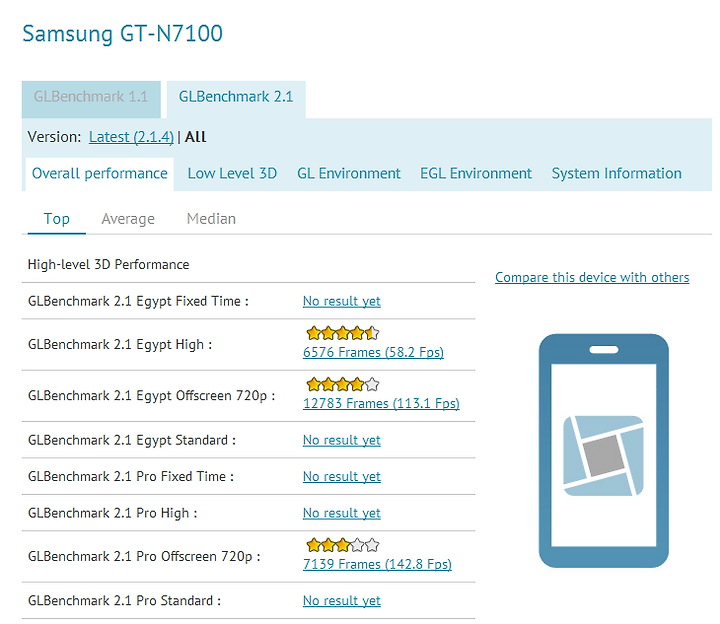The height and width of the screenshot is (624, 720).
Task: Click GLBenchmark 2.1 Pro Offscreen 720p label
Action: [x=144, y=557]
